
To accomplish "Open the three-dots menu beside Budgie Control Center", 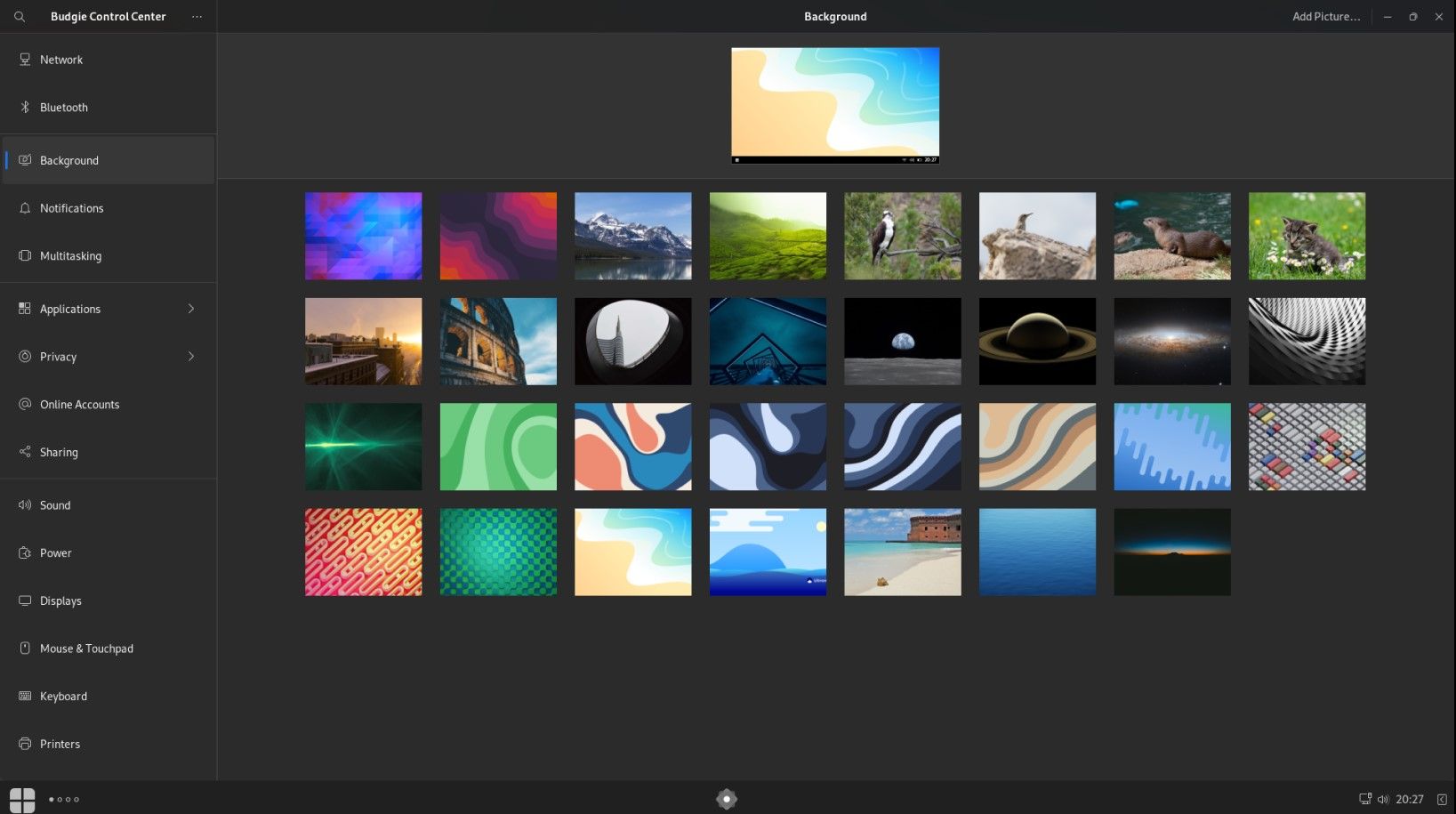I will 197,17.
